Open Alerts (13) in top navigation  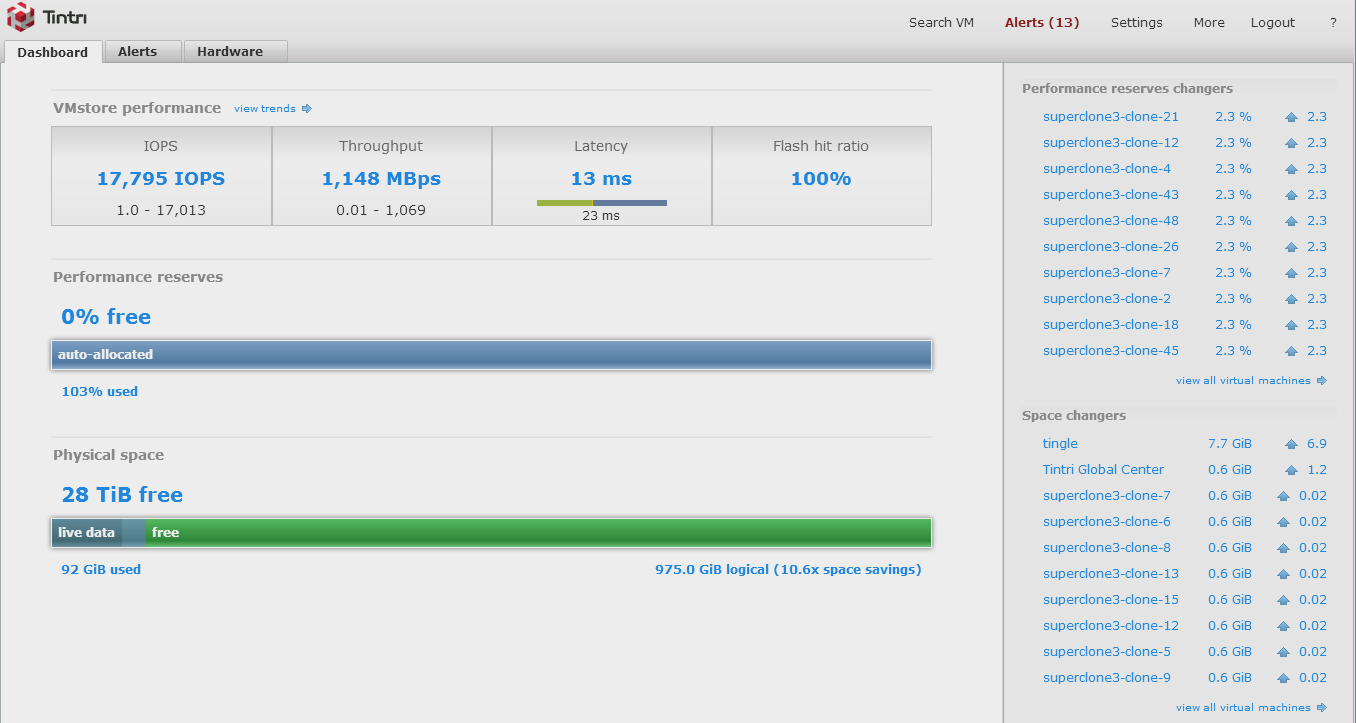[x=1042, y=22]
